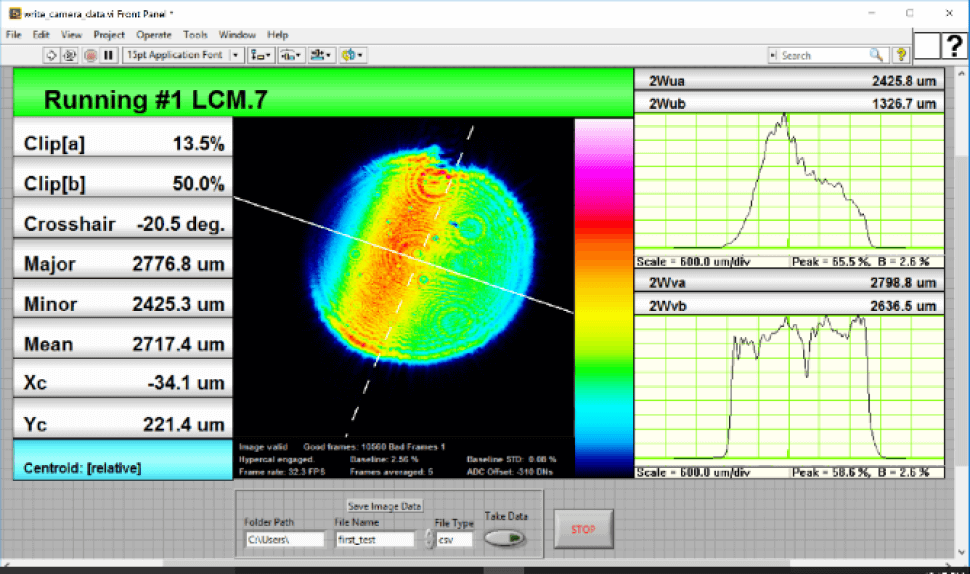The width and height of the screenshot is (970, 574).
Task: Expand the Align Objects dropdown
Action: point(261,55)
